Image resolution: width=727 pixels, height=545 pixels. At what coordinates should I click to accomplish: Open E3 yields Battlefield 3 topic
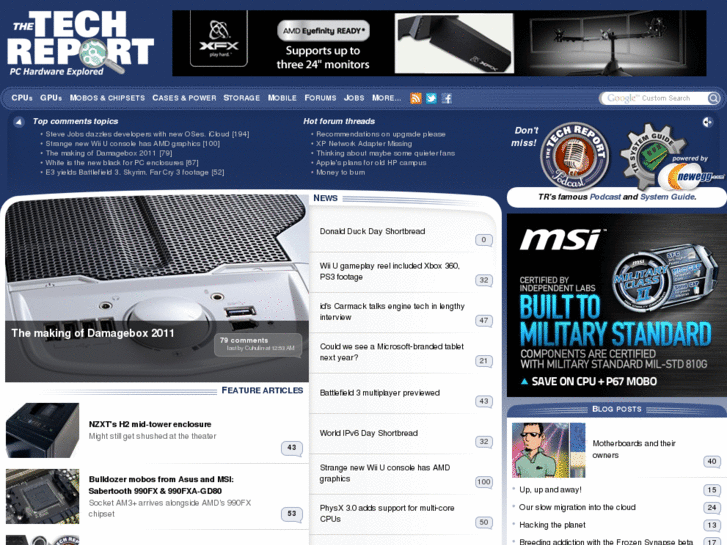(134, 172)
